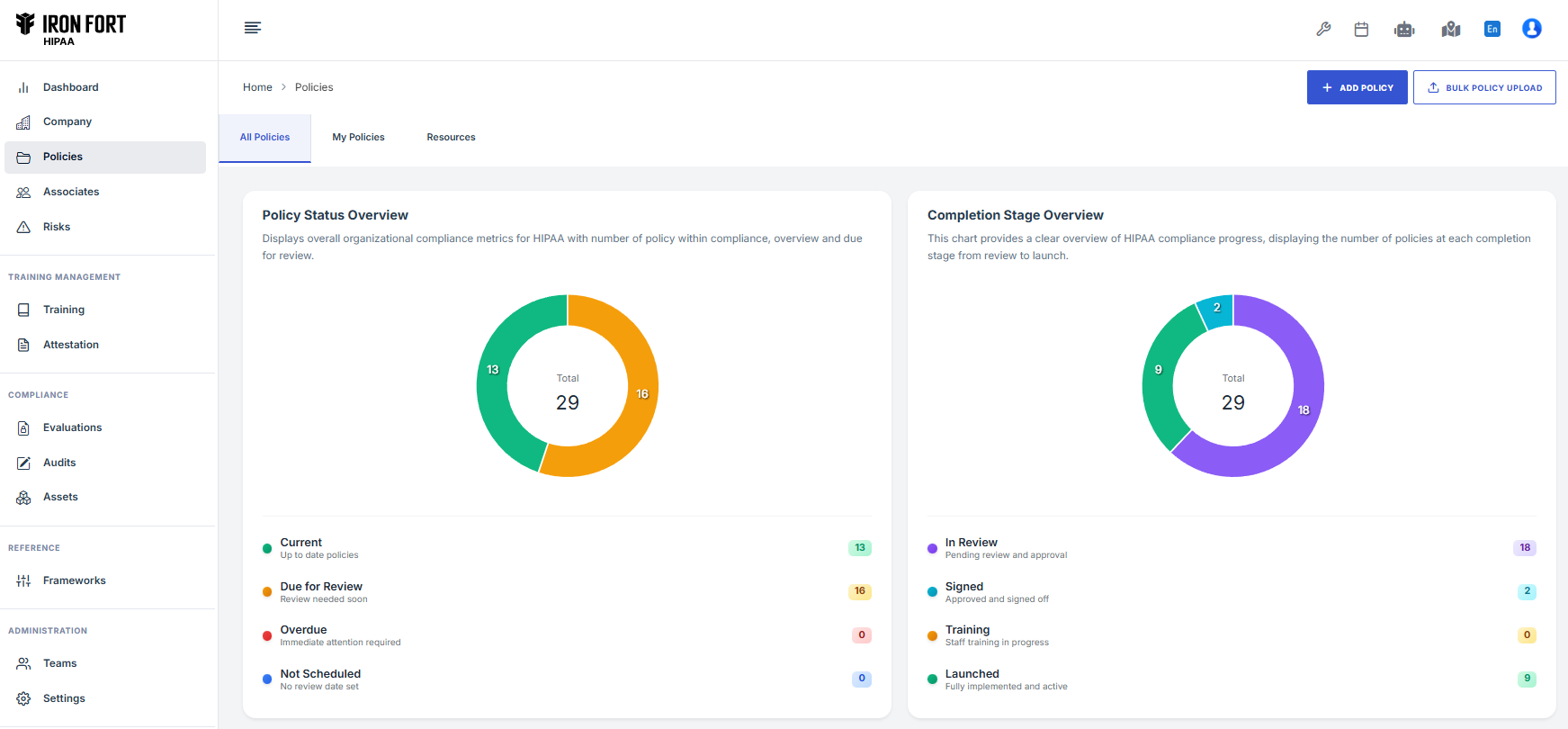Open Risks in the sidebar
This screenshot has height=729, width=1568.
click(x=57, y=227)
